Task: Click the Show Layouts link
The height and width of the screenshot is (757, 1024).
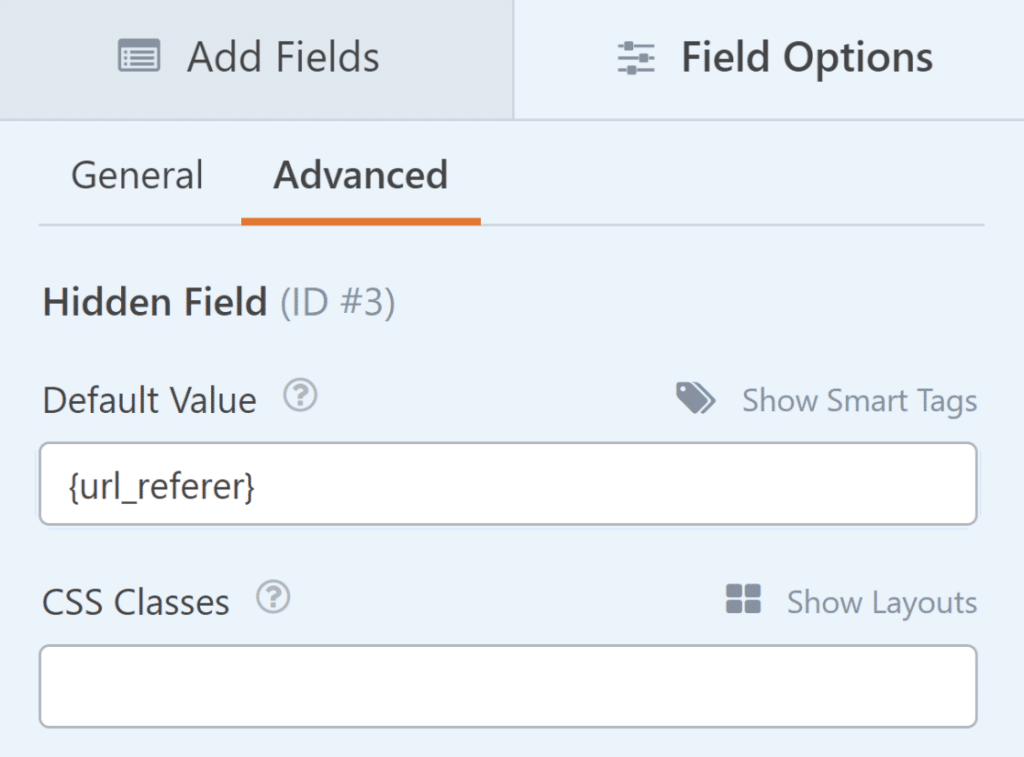Action: click(881, 601)
